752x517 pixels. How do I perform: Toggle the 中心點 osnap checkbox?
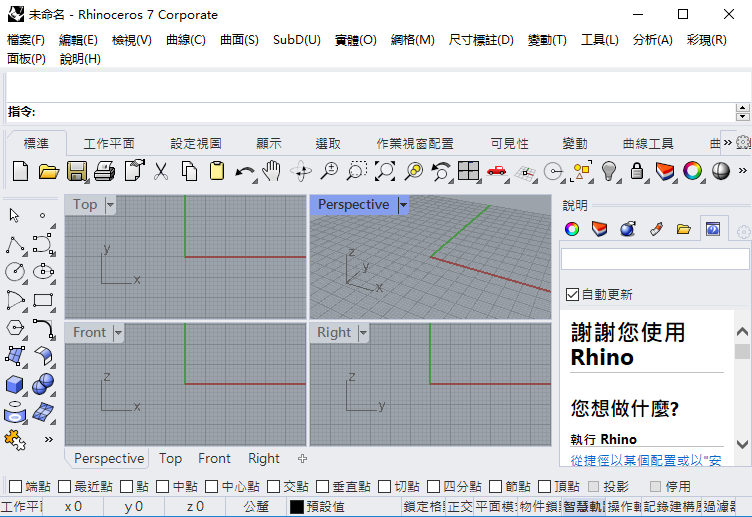[x=212, y=487]
